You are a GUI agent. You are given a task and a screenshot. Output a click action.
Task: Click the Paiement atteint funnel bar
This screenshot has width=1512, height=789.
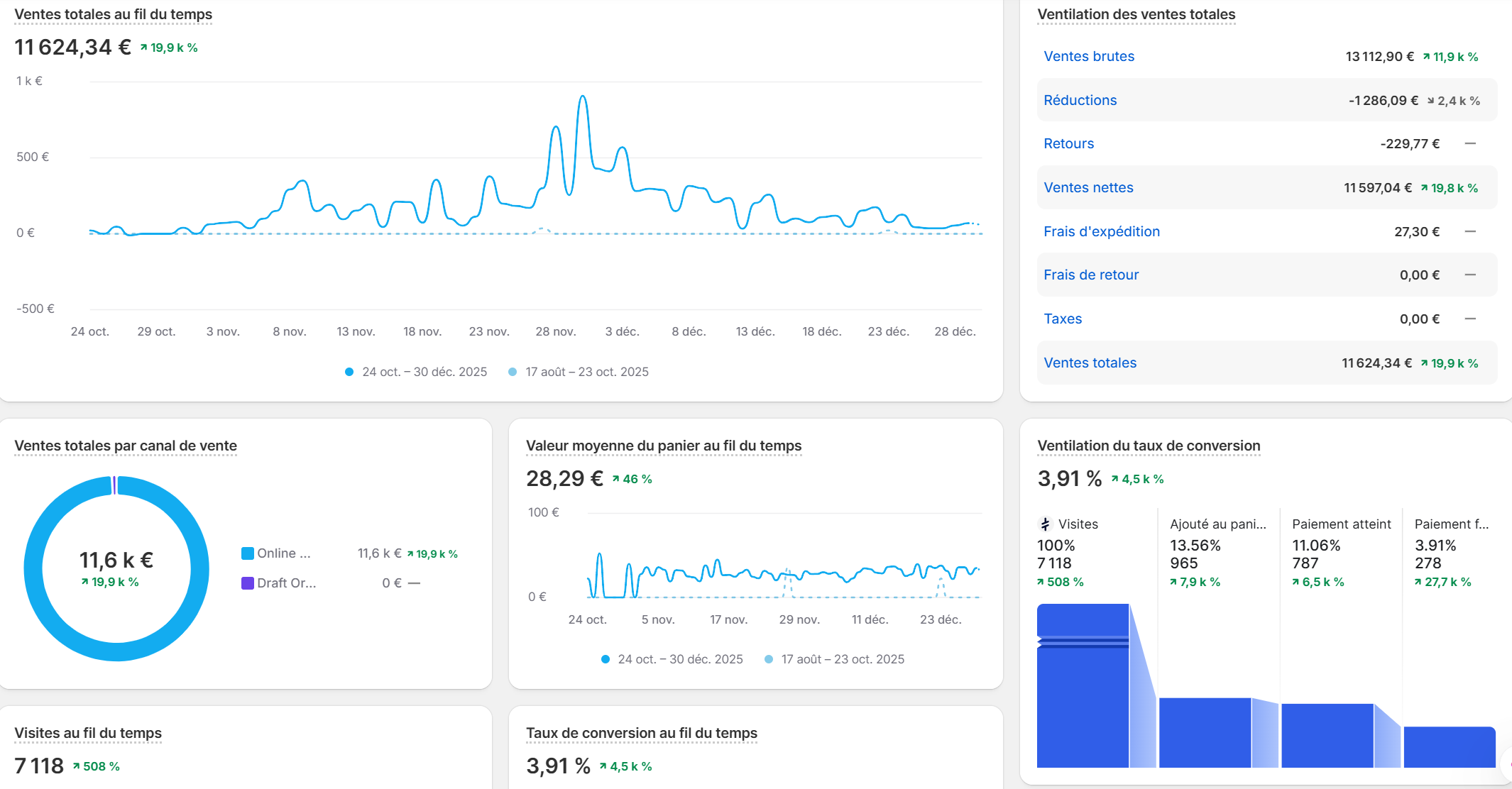click(1327, 735)
